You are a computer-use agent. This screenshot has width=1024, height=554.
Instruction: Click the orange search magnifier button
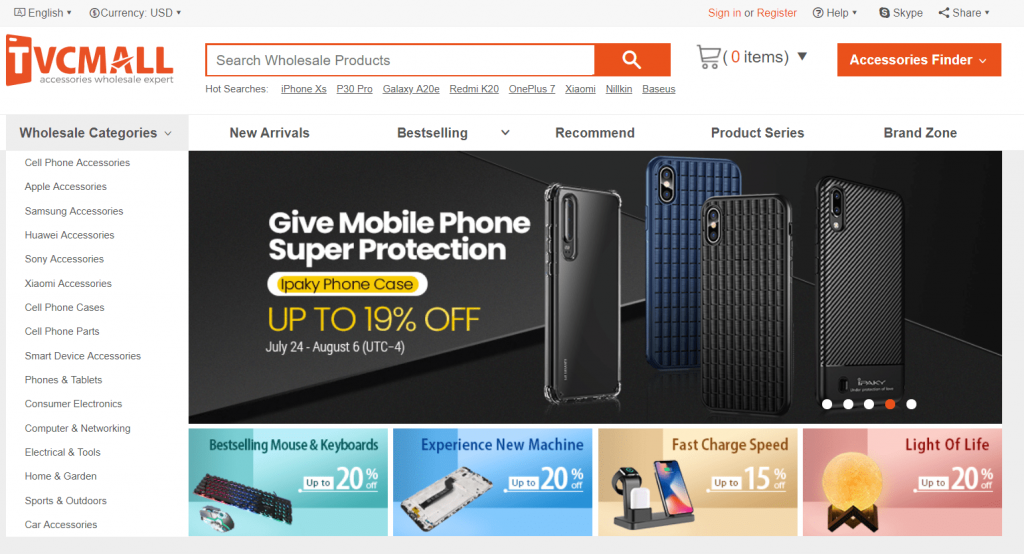pos(632,60)
